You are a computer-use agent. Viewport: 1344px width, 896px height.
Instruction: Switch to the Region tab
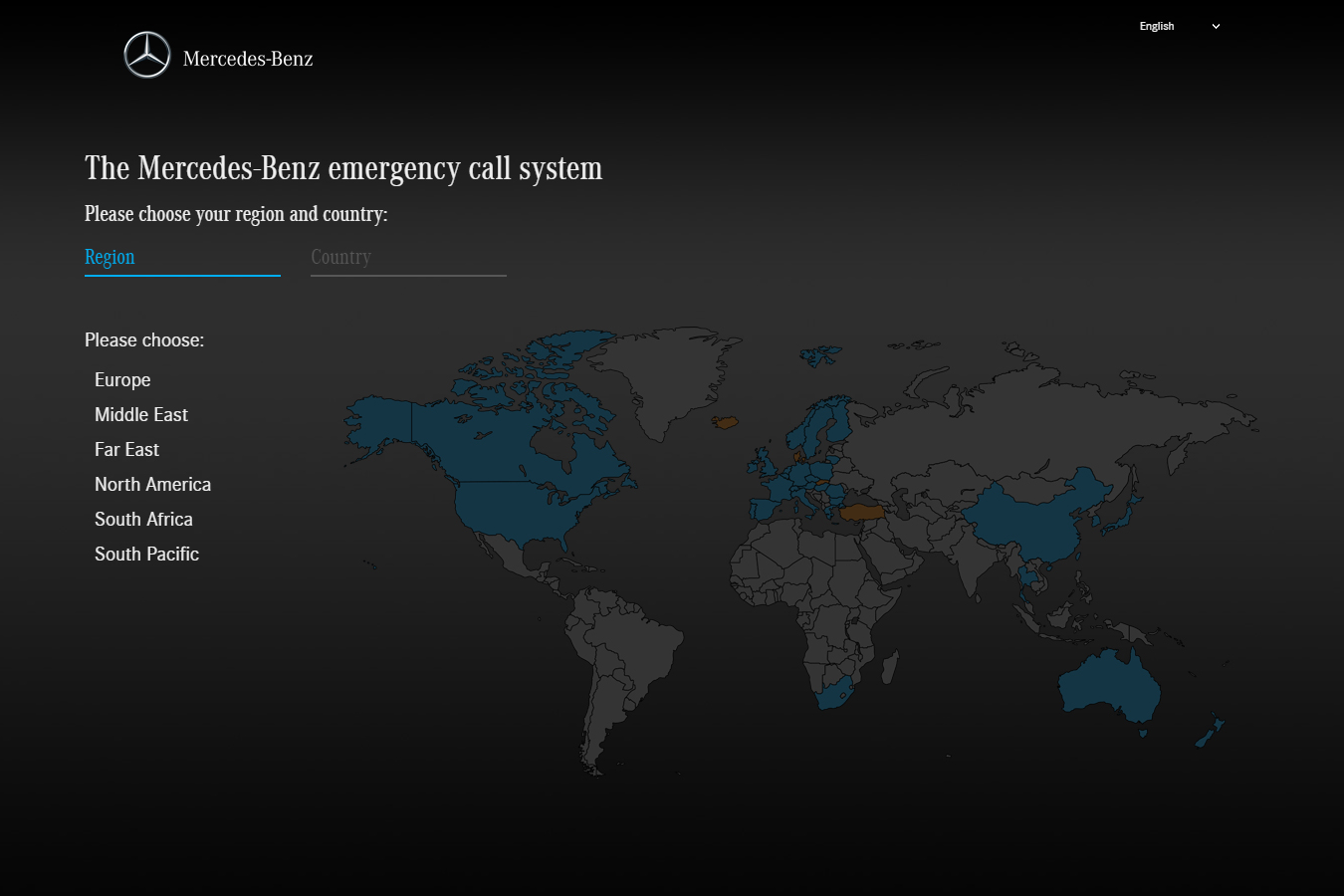[x=110, y=257]
